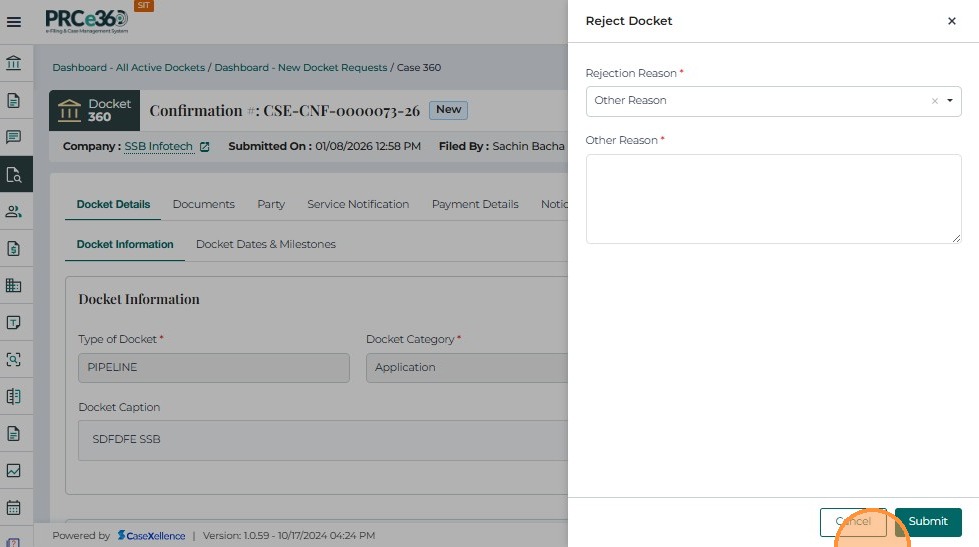Click the chat message icon in the sidebar
Image resolution: width=979 pixels, height=547 pixels.
[14, 137]
